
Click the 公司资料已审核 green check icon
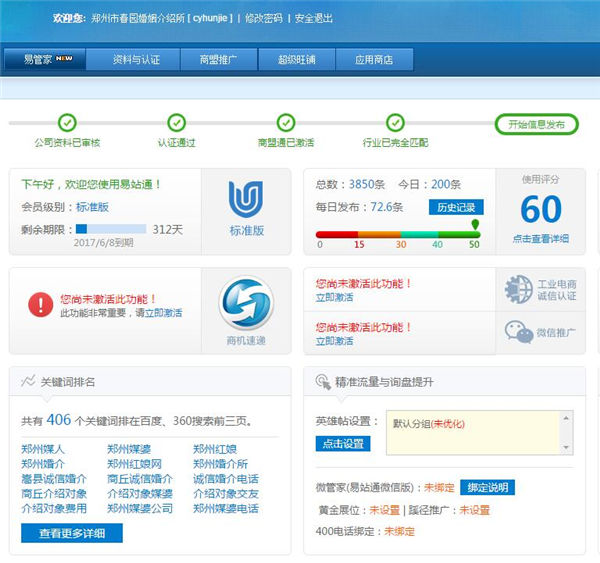pos(67,123)
